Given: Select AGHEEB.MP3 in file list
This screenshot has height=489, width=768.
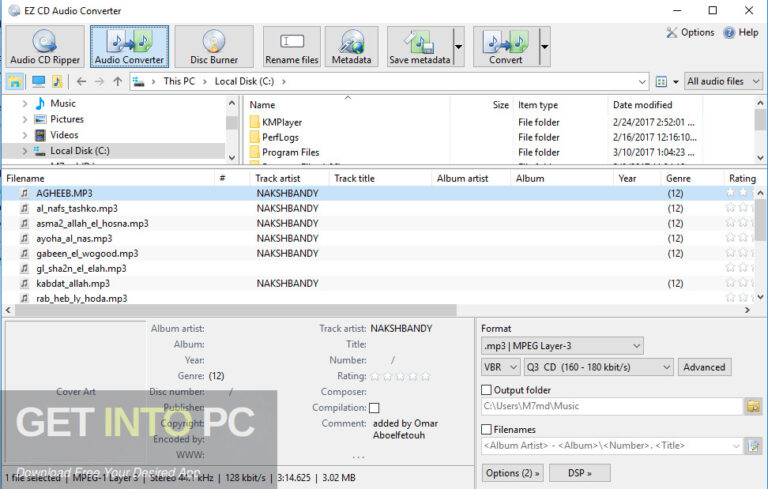Looking at the screenshot, I should [64, 193].
